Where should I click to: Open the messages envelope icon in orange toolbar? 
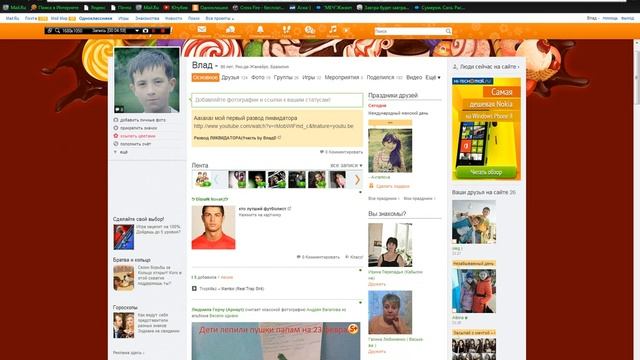pos(202,29)
